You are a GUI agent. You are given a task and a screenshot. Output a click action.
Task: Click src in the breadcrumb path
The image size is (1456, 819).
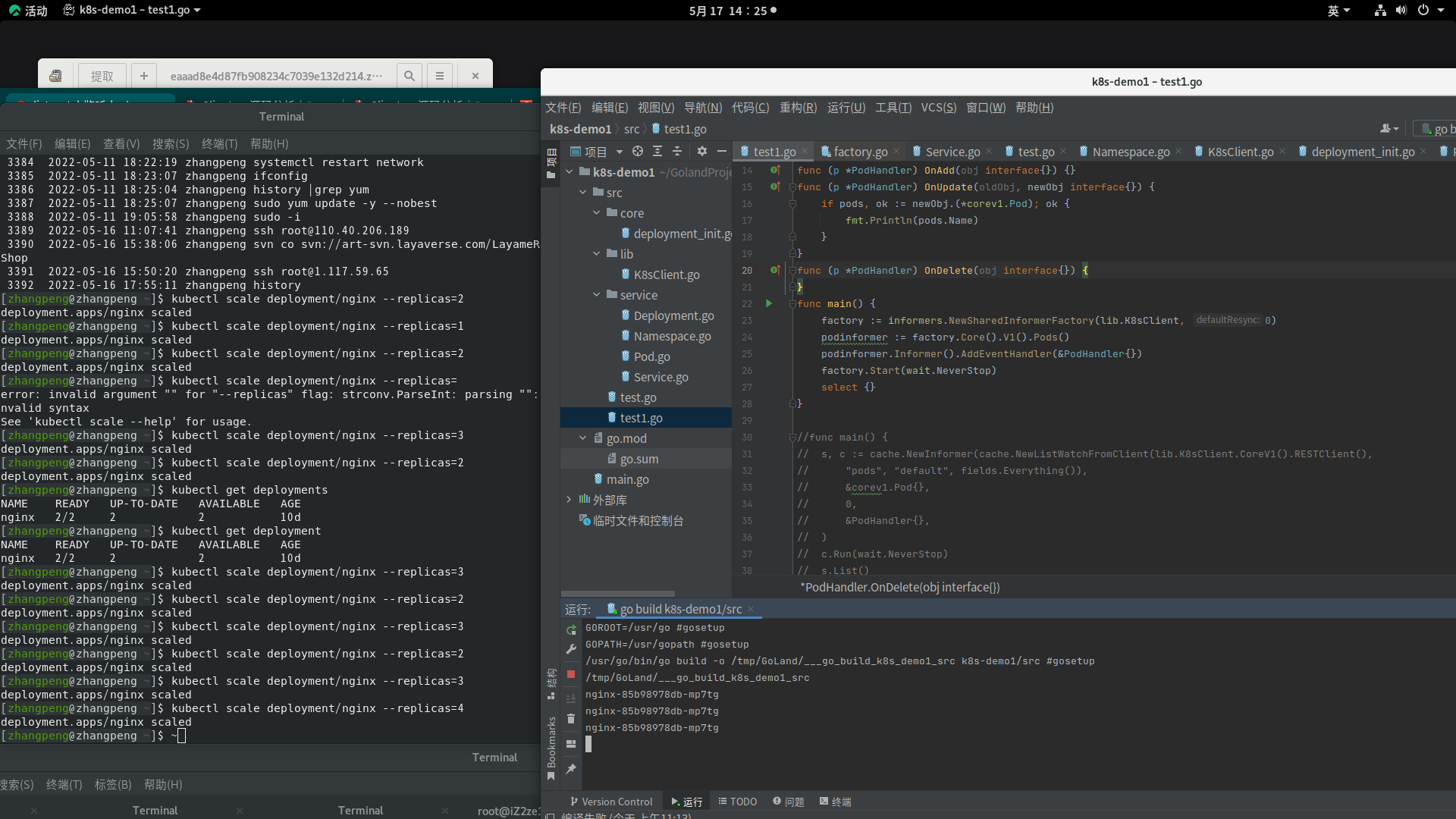tap(632, 129)
